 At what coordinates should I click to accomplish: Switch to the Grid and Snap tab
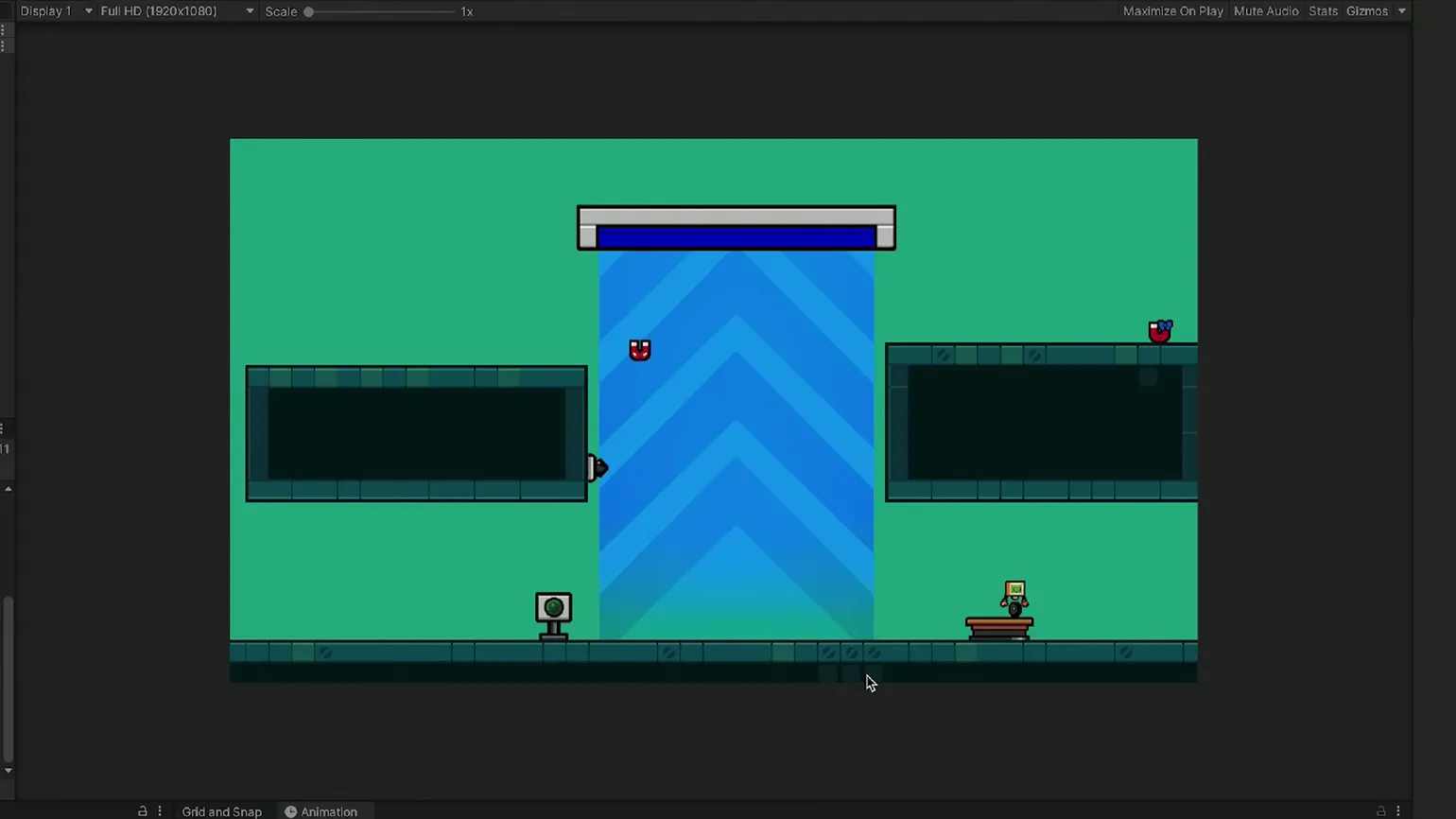(221, 811)
